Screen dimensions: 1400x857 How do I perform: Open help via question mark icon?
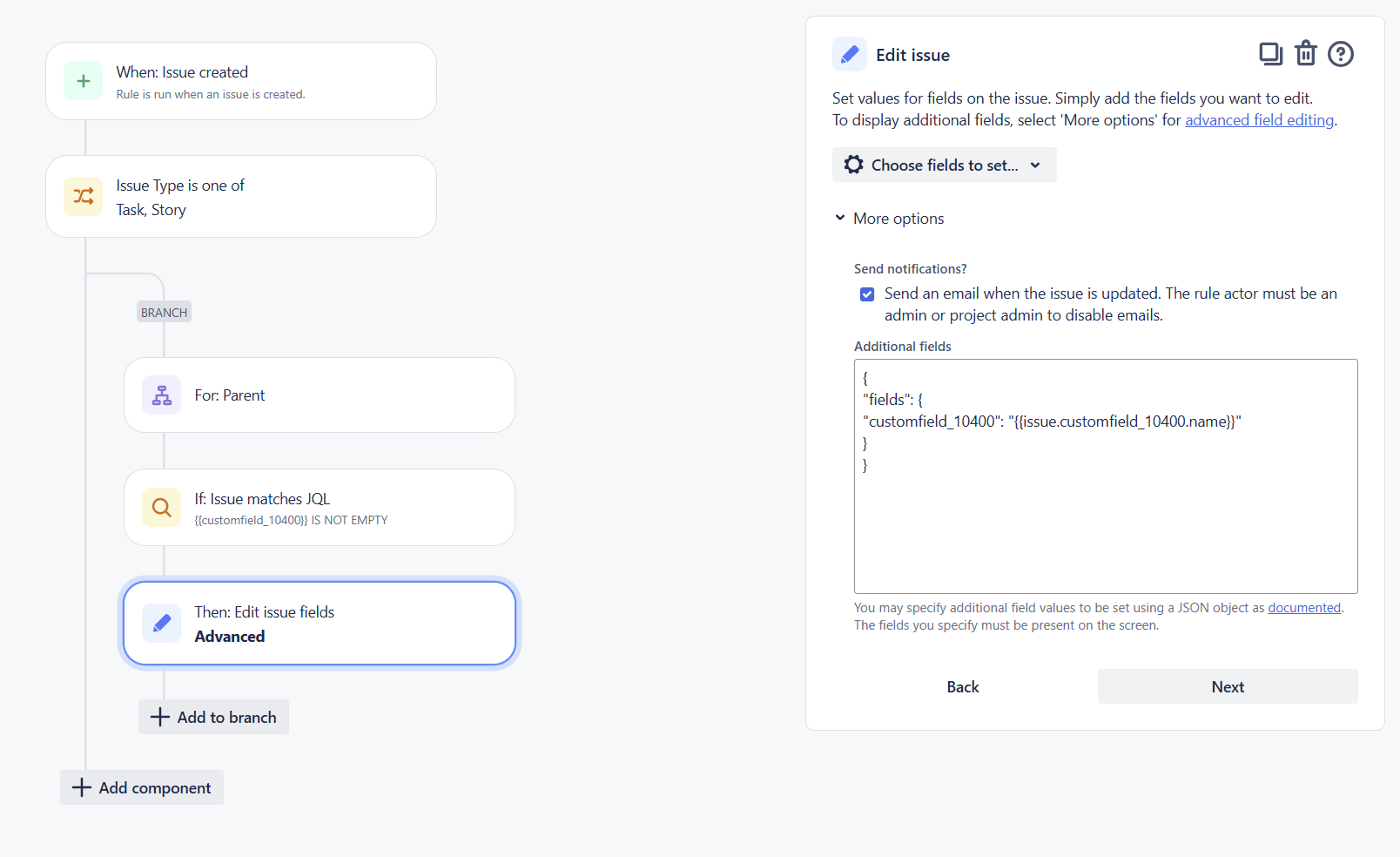(1341, 54)
